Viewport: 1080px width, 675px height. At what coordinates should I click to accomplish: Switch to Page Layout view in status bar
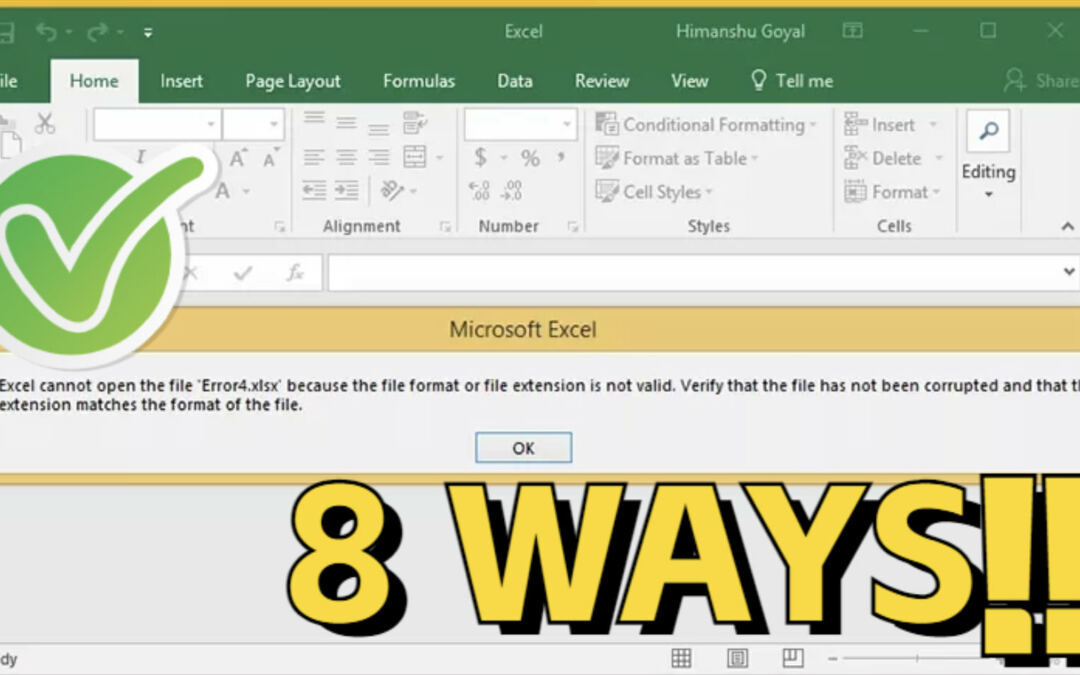click(737, 658)
